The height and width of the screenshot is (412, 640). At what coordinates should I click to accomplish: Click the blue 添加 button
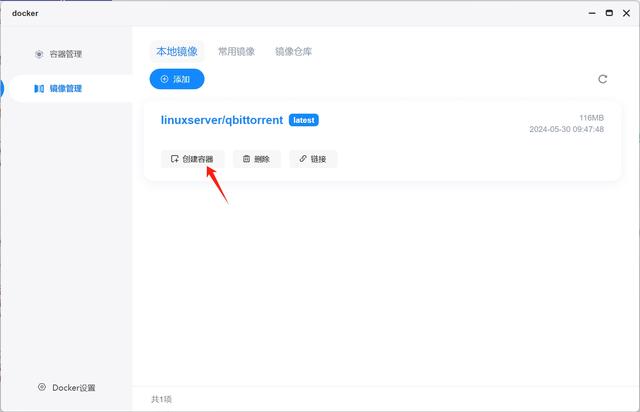tap(177, 79)
